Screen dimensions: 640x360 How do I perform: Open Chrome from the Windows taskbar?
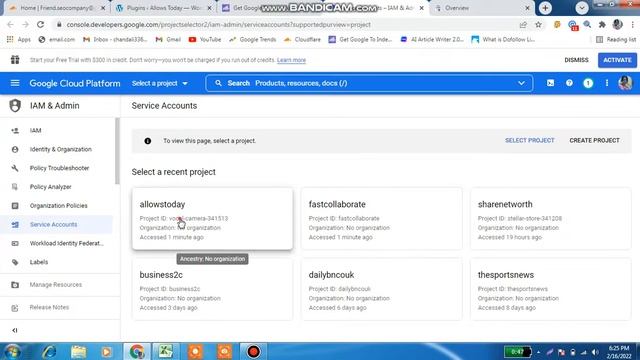coord(137,351)
